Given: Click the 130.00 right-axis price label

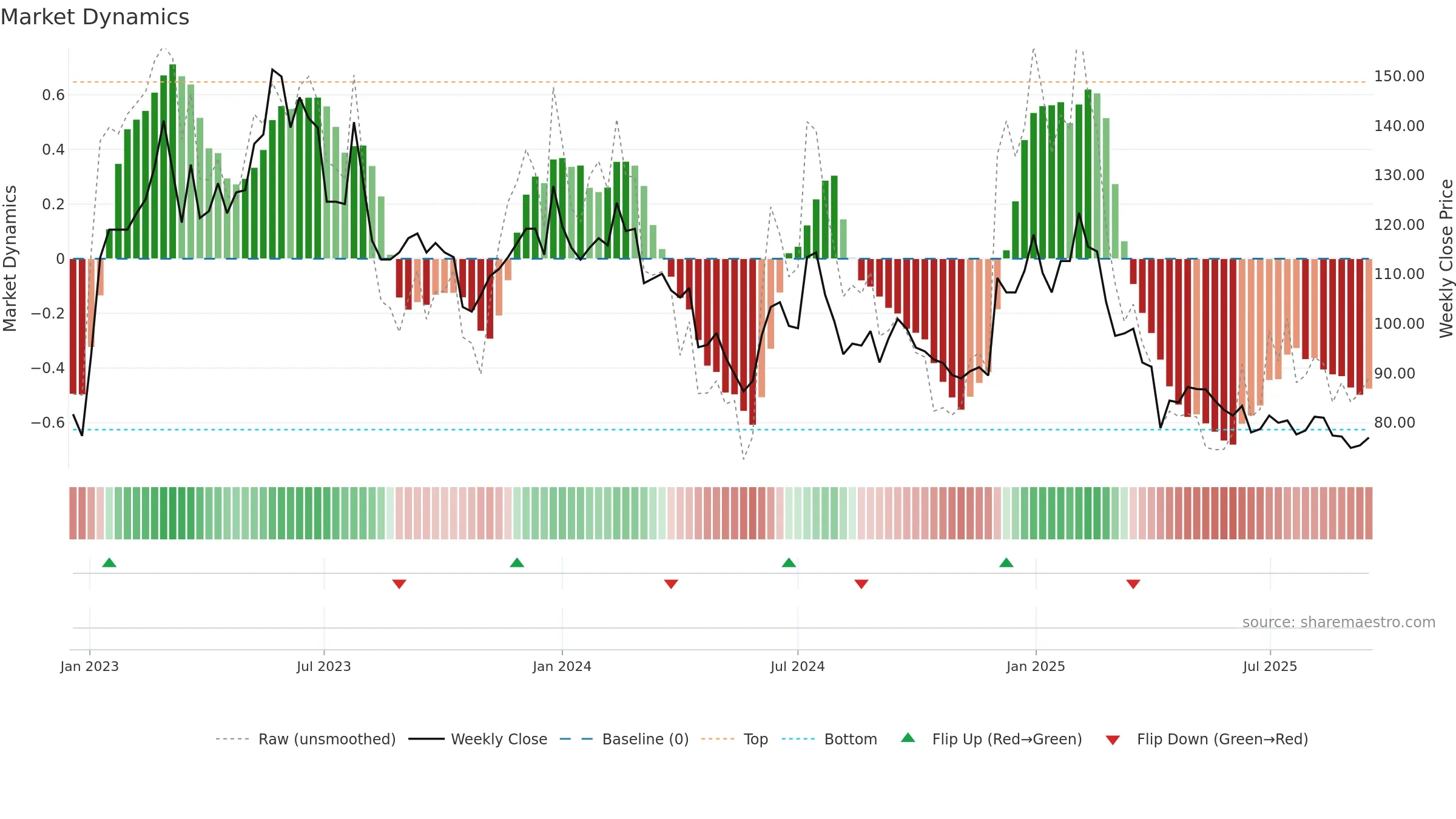Looking at the screenshot, I should pos(1400,175).
